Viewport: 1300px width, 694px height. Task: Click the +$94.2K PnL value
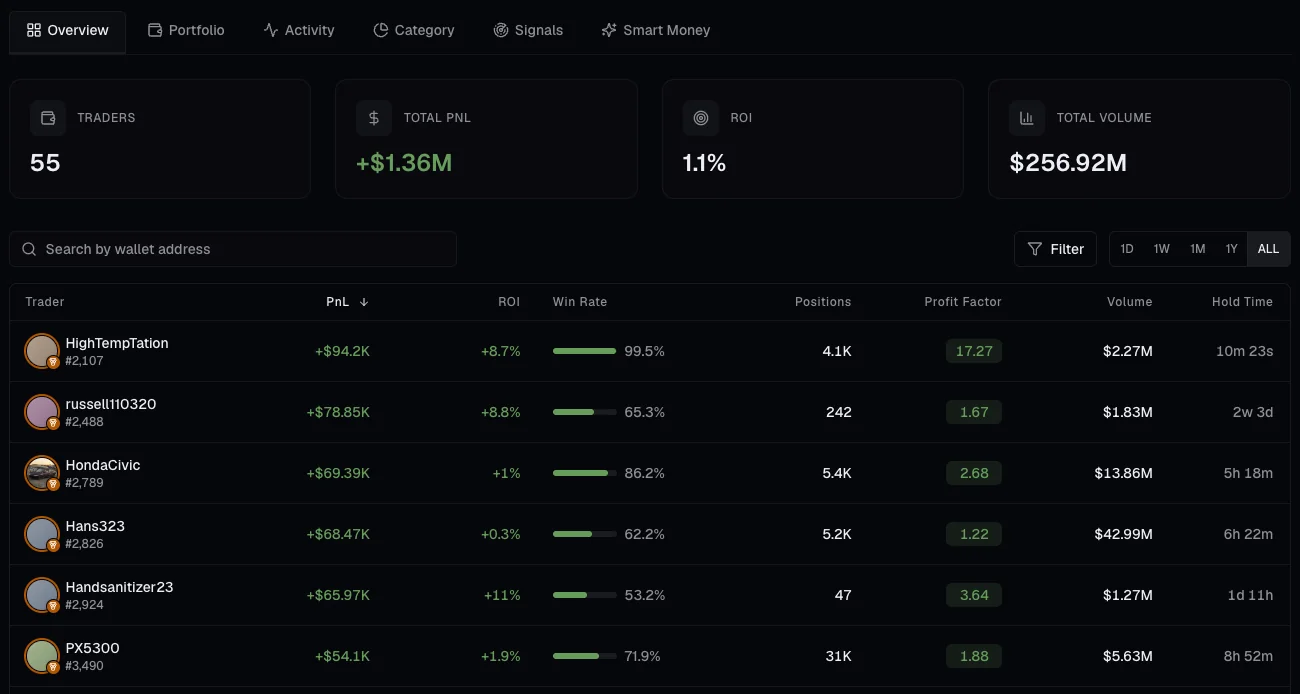(342, 351)
